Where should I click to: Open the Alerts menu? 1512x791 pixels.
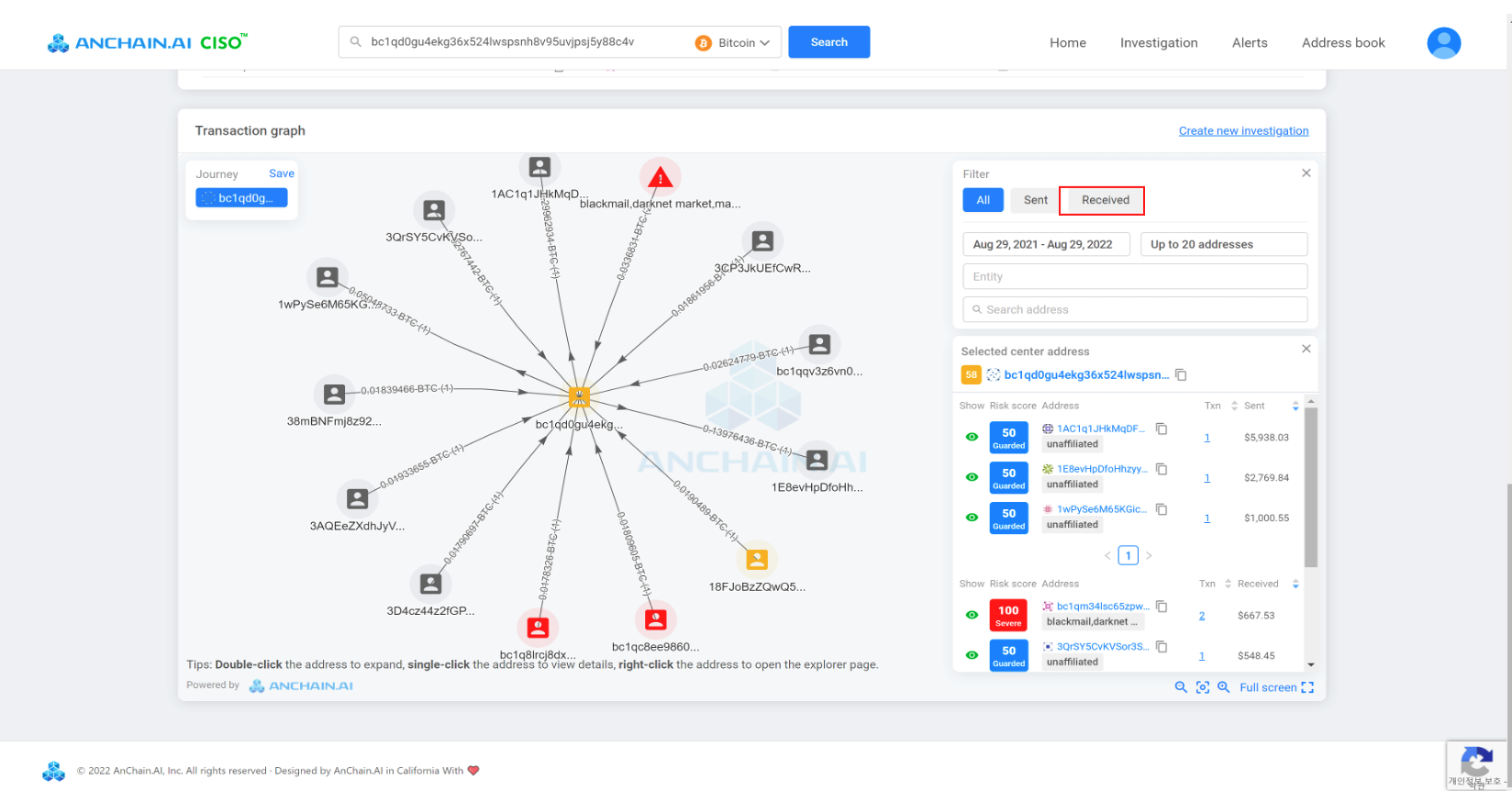click(x=1250, y=42)
